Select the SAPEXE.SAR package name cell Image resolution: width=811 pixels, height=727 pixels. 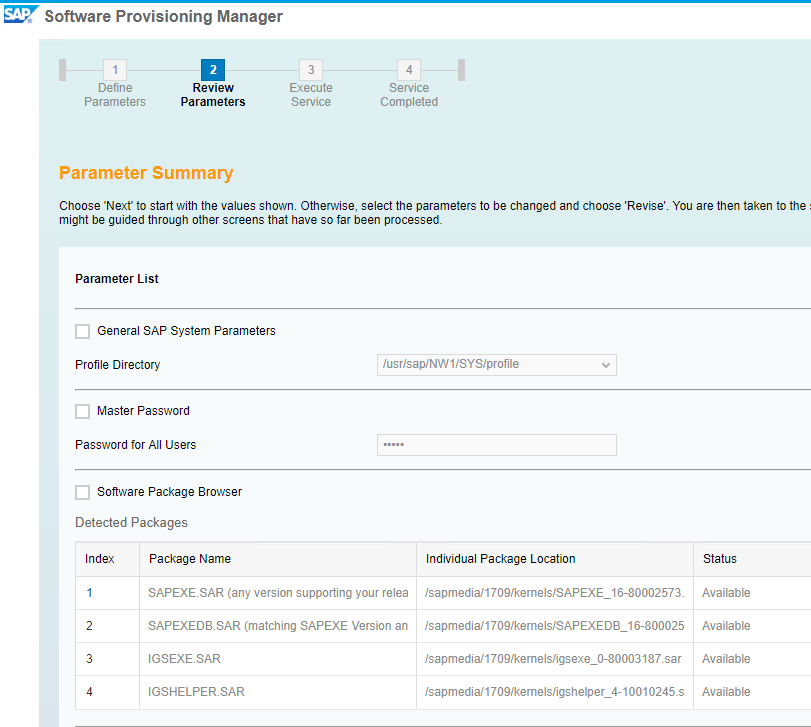[278, 593]
